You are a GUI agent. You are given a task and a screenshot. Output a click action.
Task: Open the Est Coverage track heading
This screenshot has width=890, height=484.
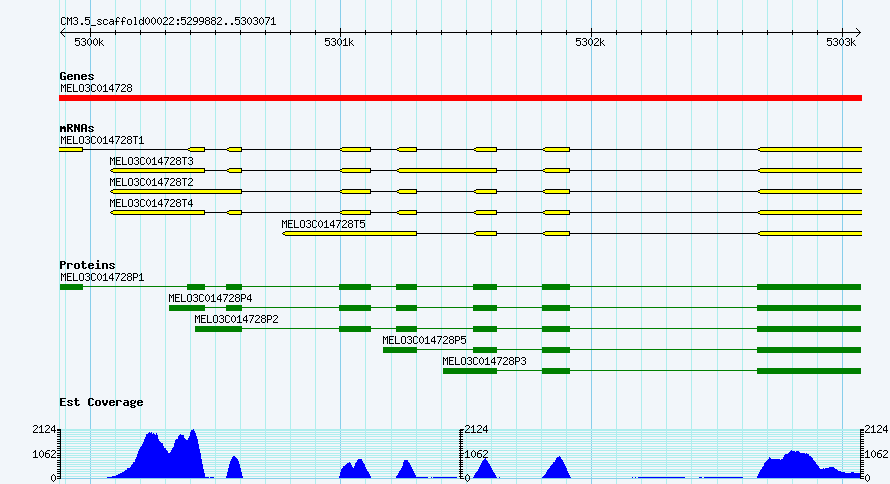(x=101, y=402)
